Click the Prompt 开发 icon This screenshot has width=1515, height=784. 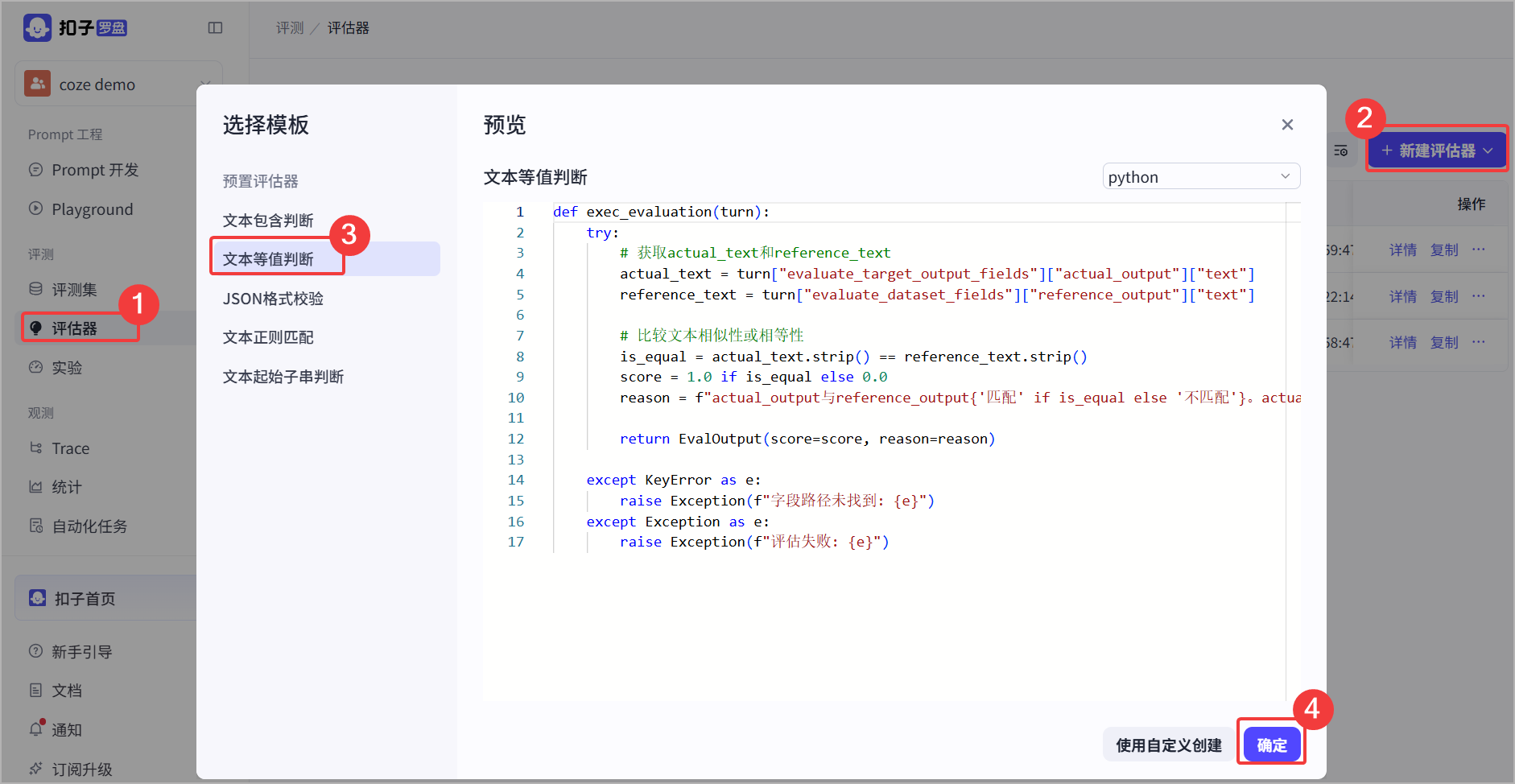pyautogui.click(x=35, y=170)
